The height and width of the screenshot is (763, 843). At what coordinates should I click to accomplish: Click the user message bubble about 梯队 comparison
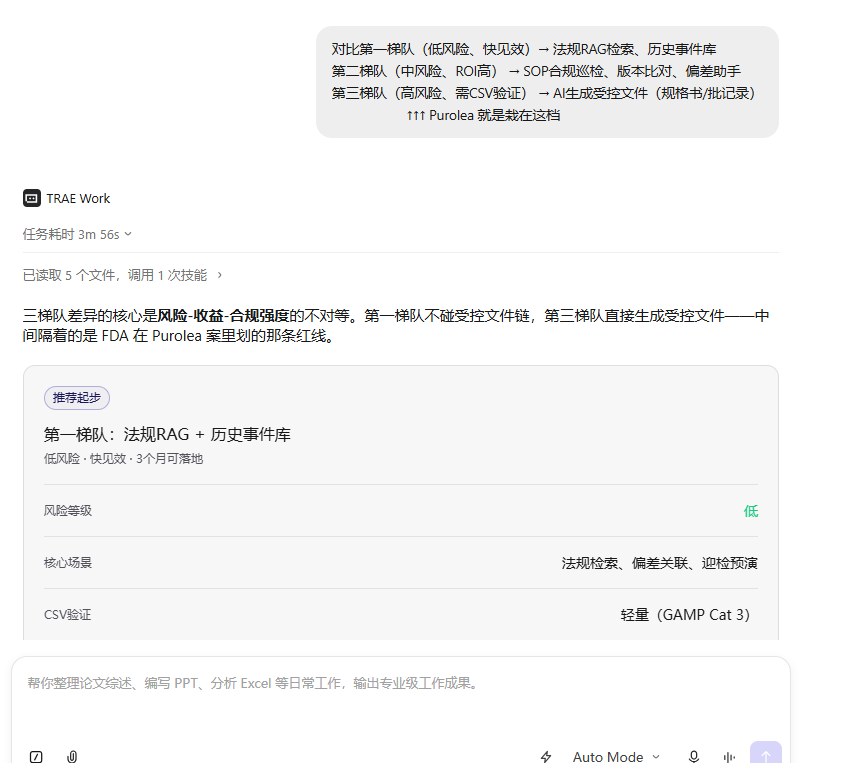coord(547,82)
